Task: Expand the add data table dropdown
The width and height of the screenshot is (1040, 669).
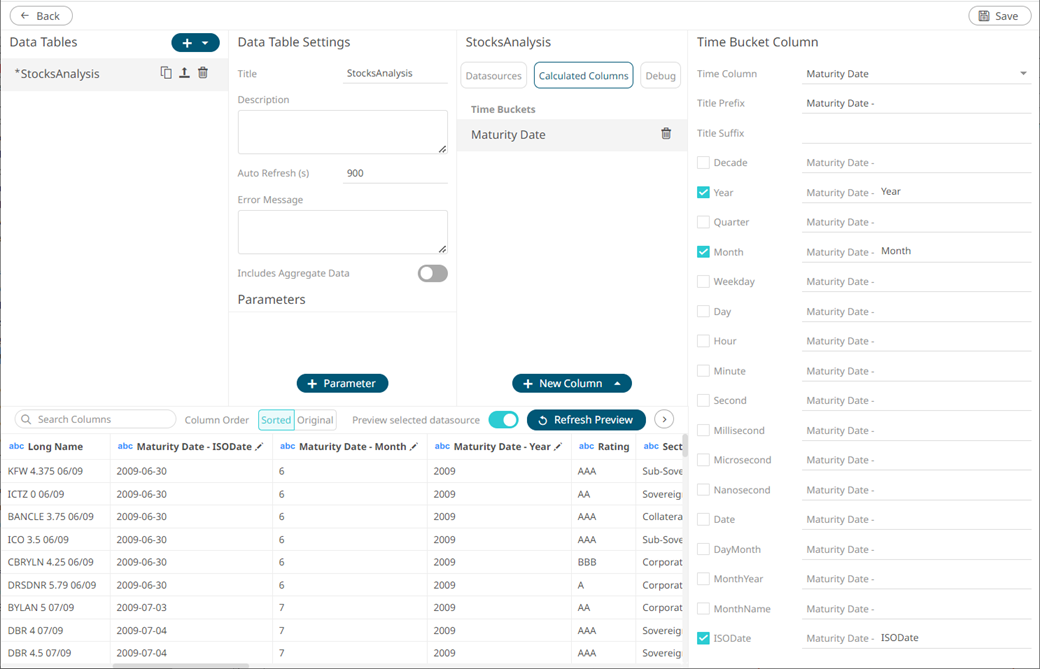Action: [x=206, y=43]
